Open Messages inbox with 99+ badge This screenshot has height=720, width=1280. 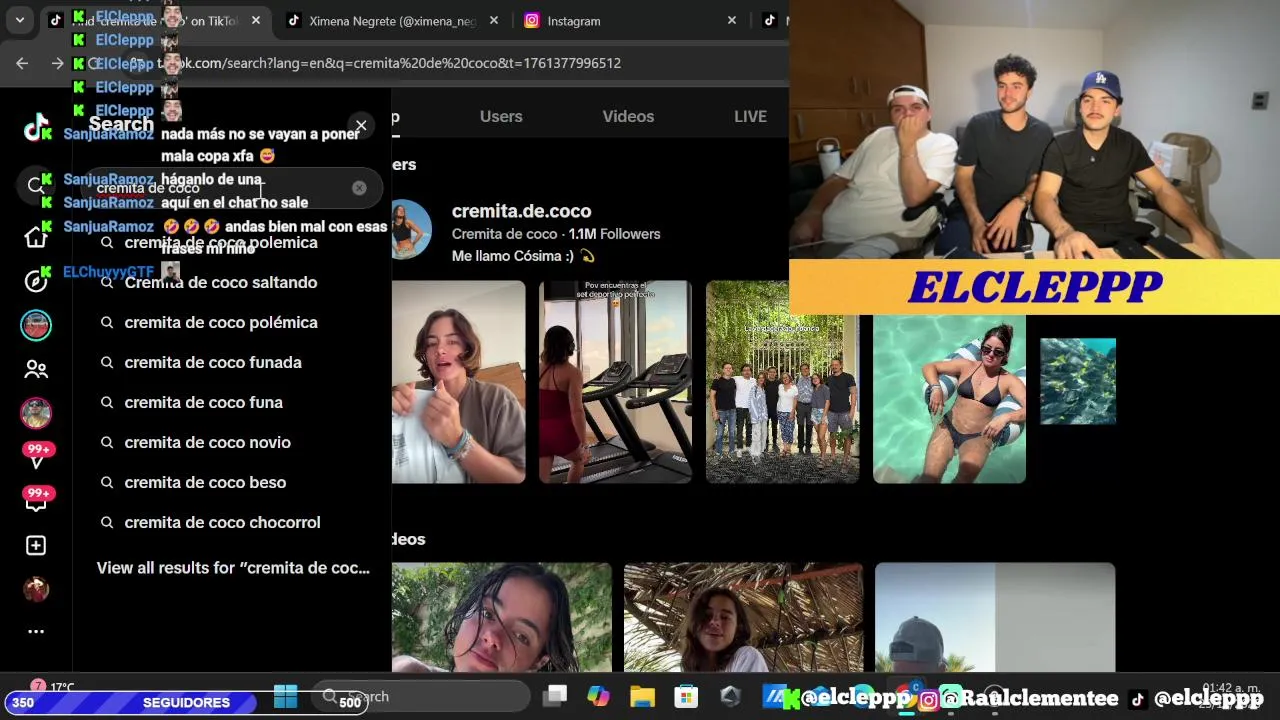click(37, 501)
